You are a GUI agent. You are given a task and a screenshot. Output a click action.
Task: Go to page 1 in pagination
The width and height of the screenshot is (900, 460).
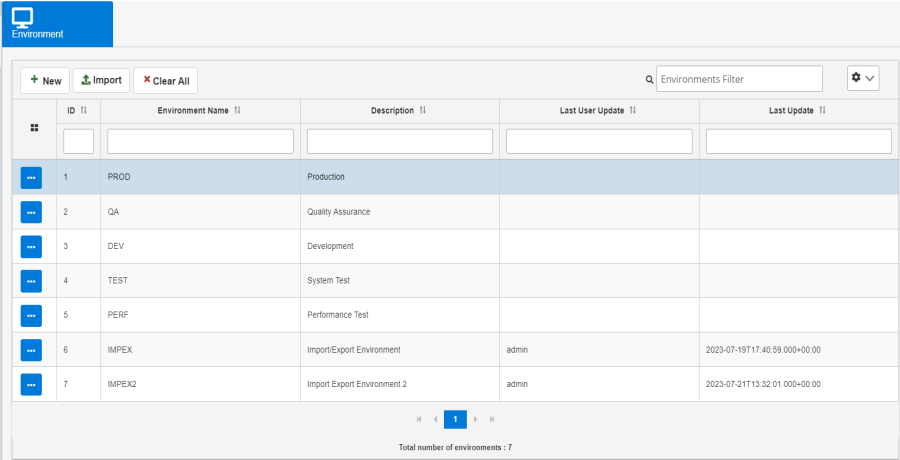(455, 419)
